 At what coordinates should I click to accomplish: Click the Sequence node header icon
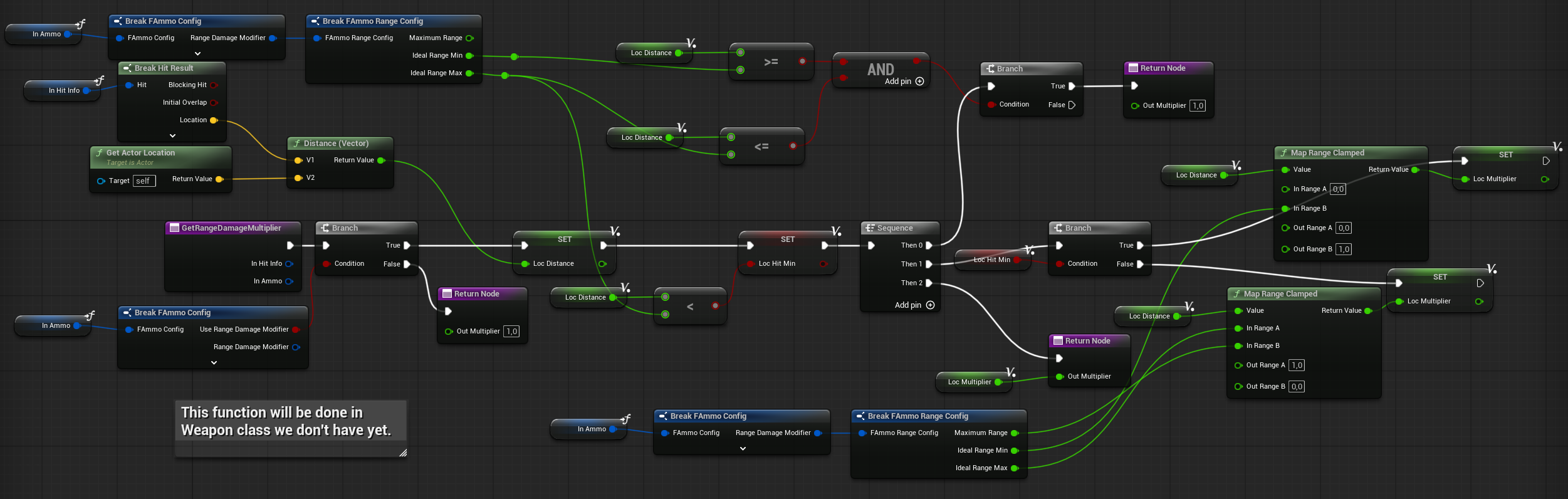coord(870,228)
